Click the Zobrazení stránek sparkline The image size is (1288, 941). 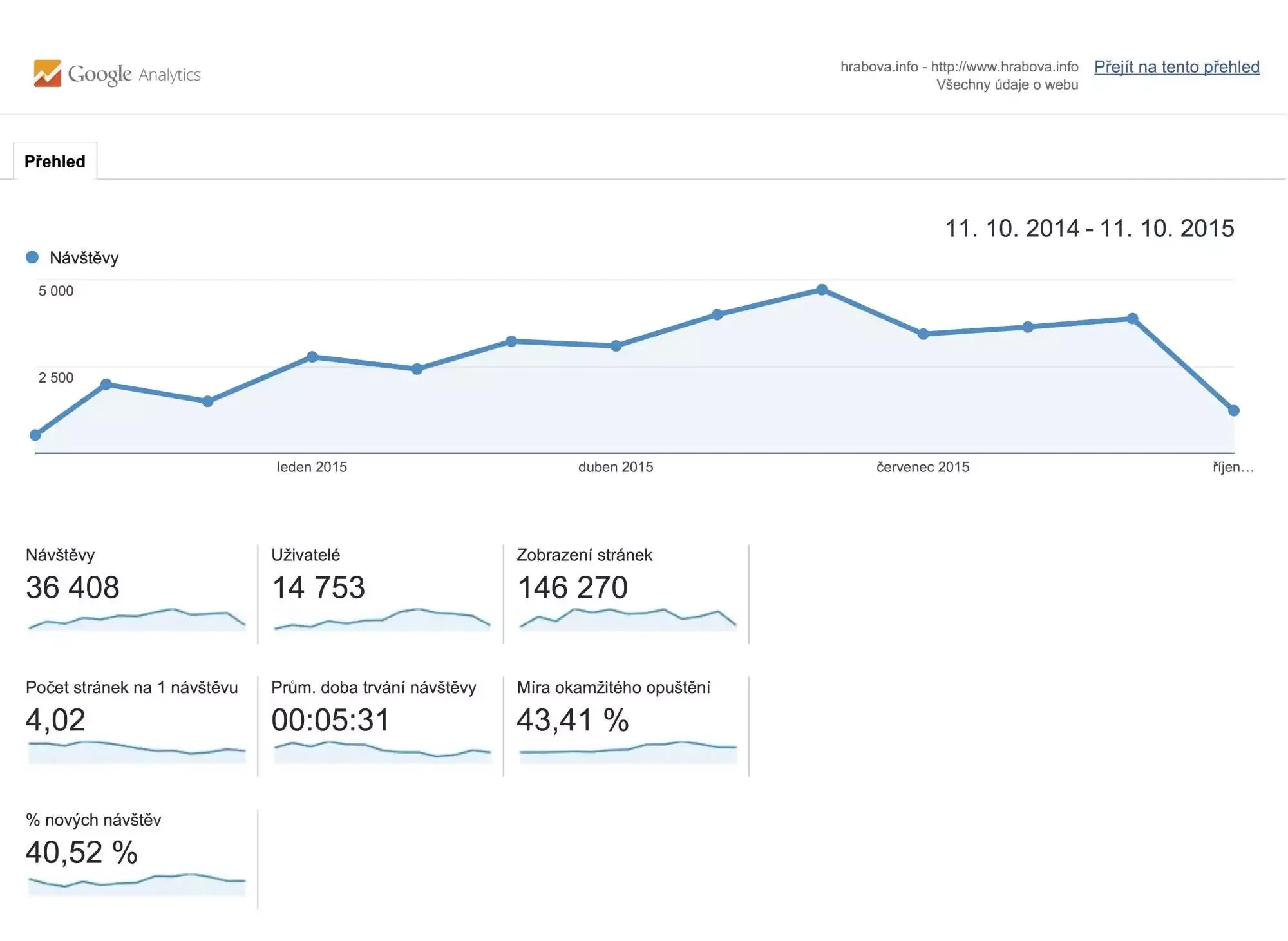(627, 619)
